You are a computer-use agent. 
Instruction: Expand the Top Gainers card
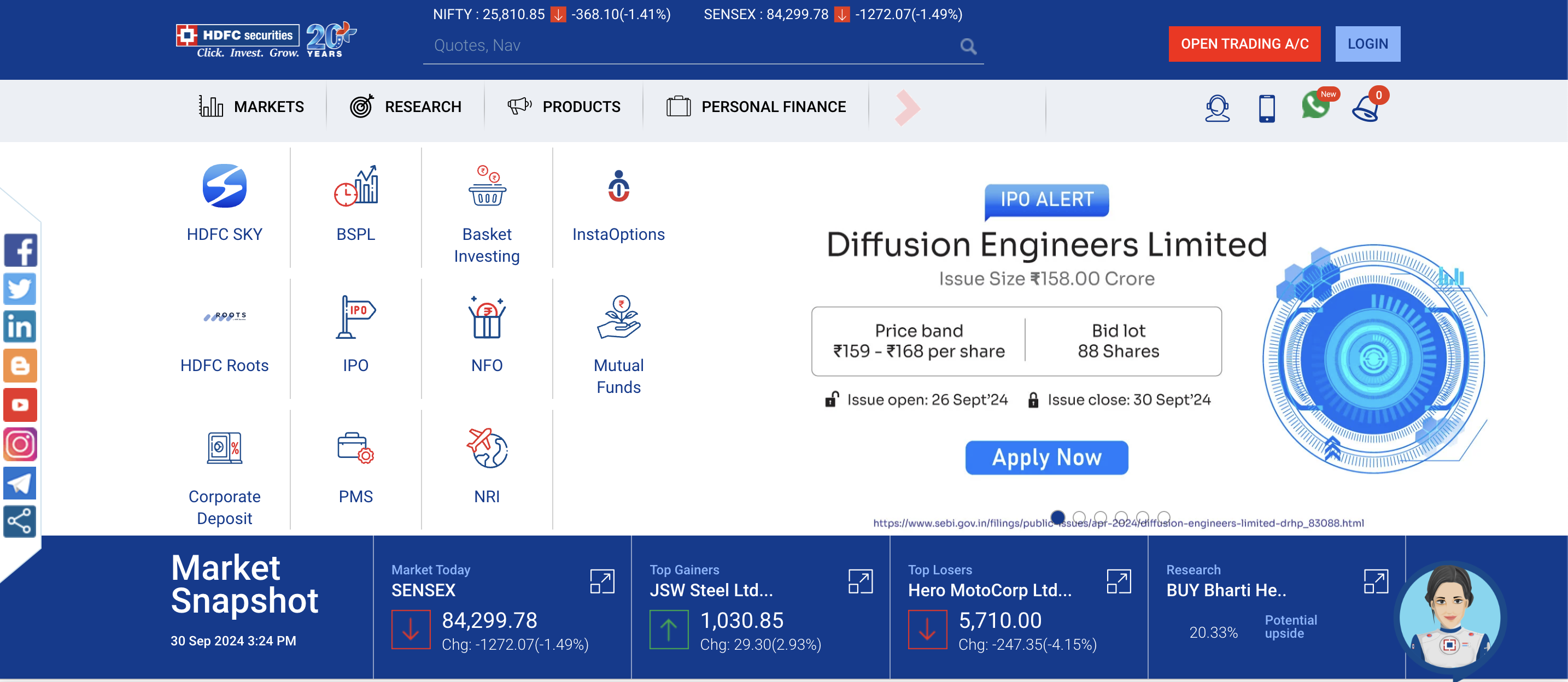coord(860,581)
